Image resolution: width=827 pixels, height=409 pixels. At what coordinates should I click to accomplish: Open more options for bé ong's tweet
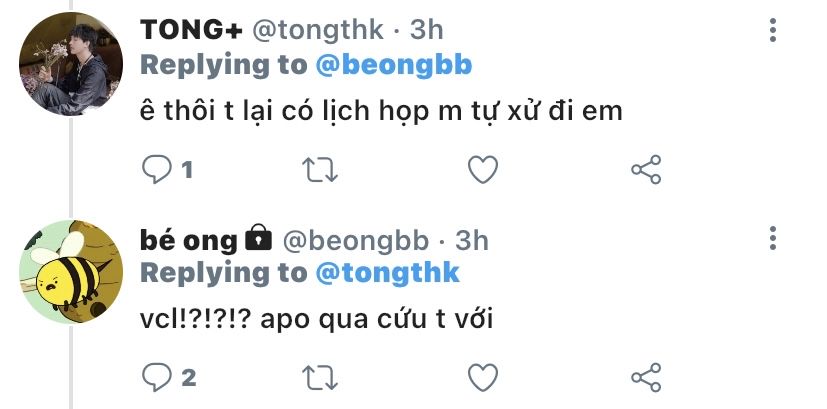pos(773,238)
